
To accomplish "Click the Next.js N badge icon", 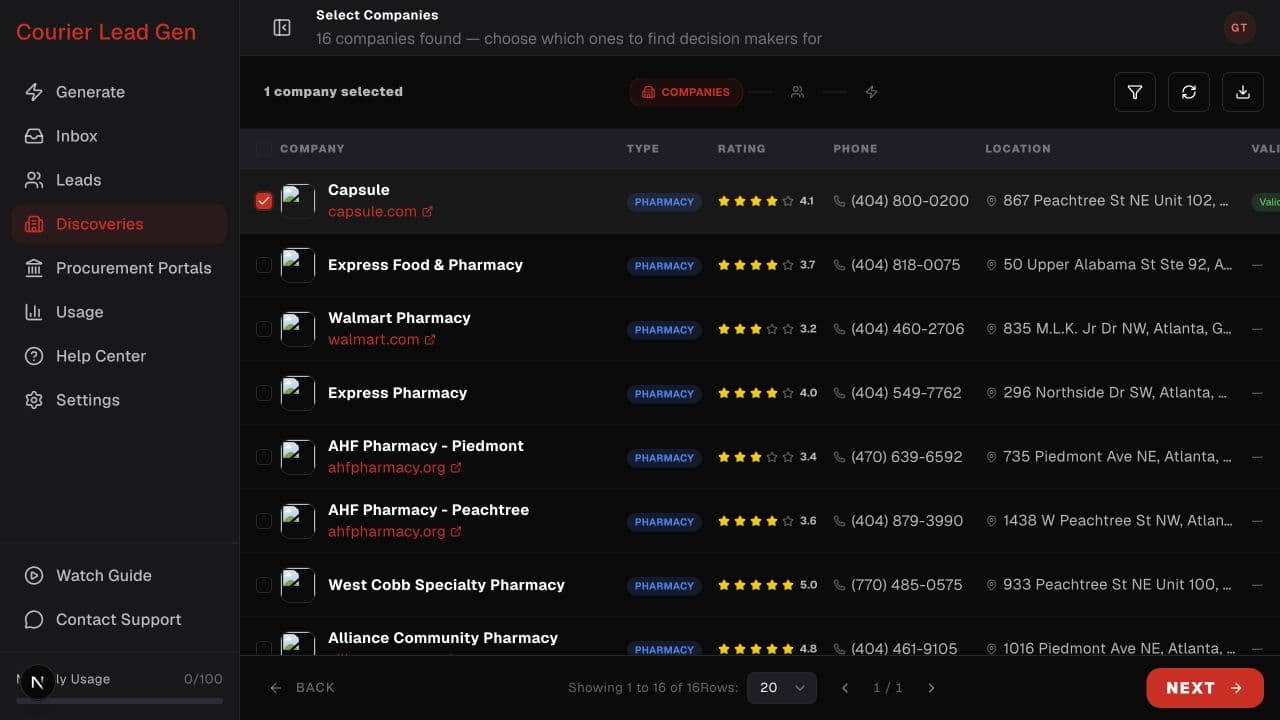I will [38, 683].
